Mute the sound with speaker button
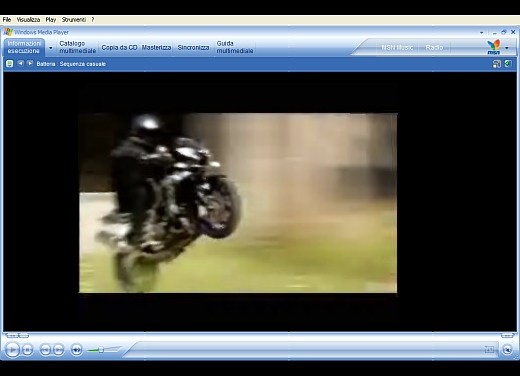Viewport: 520px width, 376px height. pos(77,350)
